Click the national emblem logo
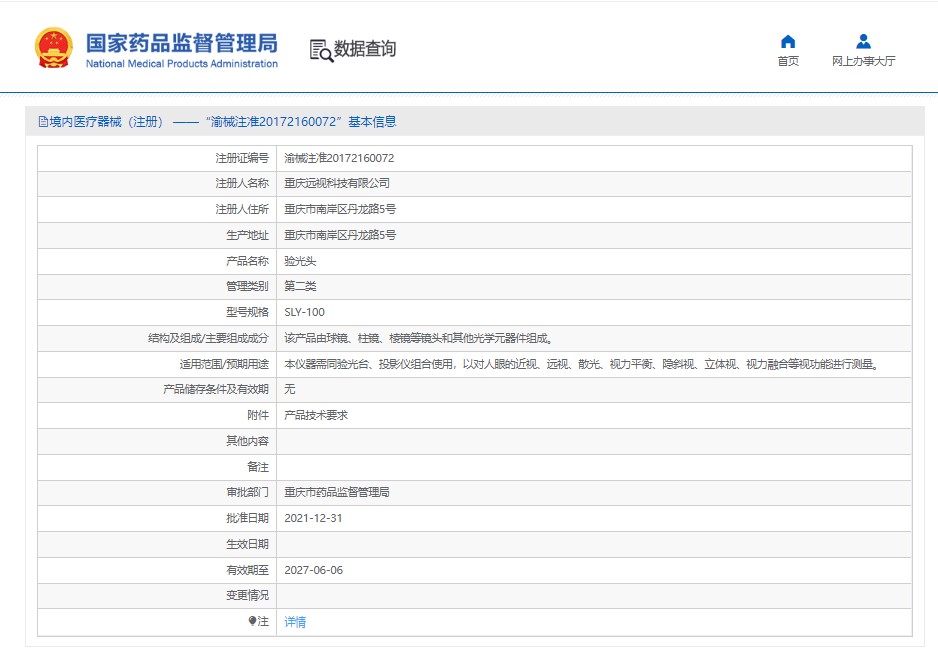938x652 pixels. [x=53, y=47]
